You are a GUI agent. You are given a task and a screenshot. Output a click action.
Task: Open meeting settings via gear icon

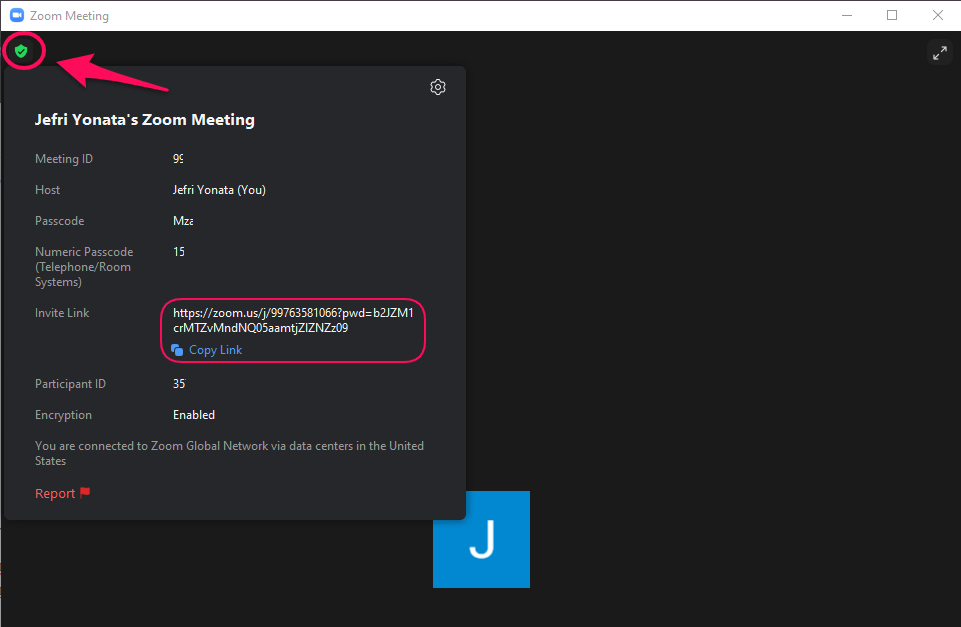[438, 87]
